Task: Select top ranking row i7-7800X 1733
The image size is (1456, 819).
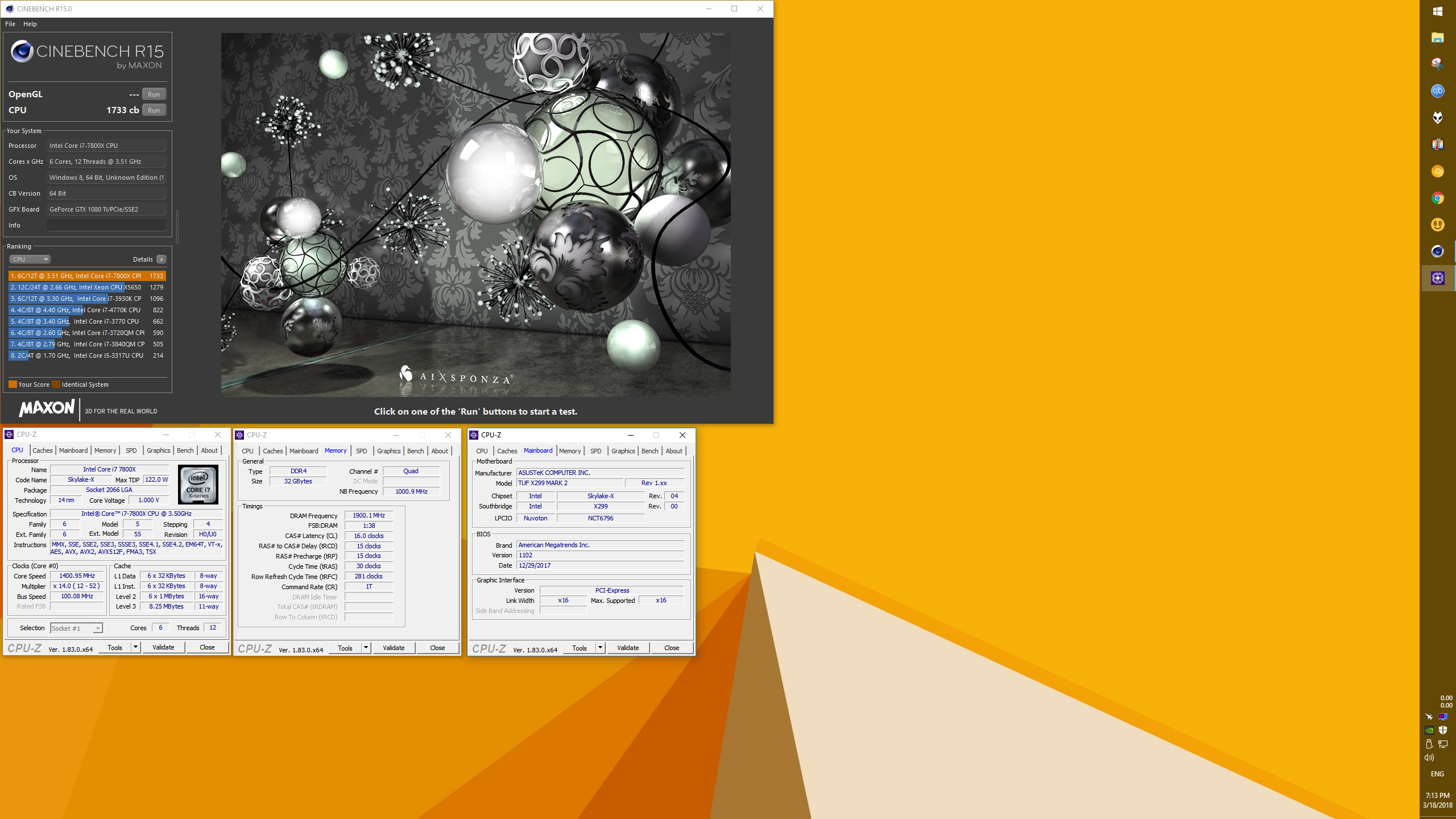Action: point(87,276)
